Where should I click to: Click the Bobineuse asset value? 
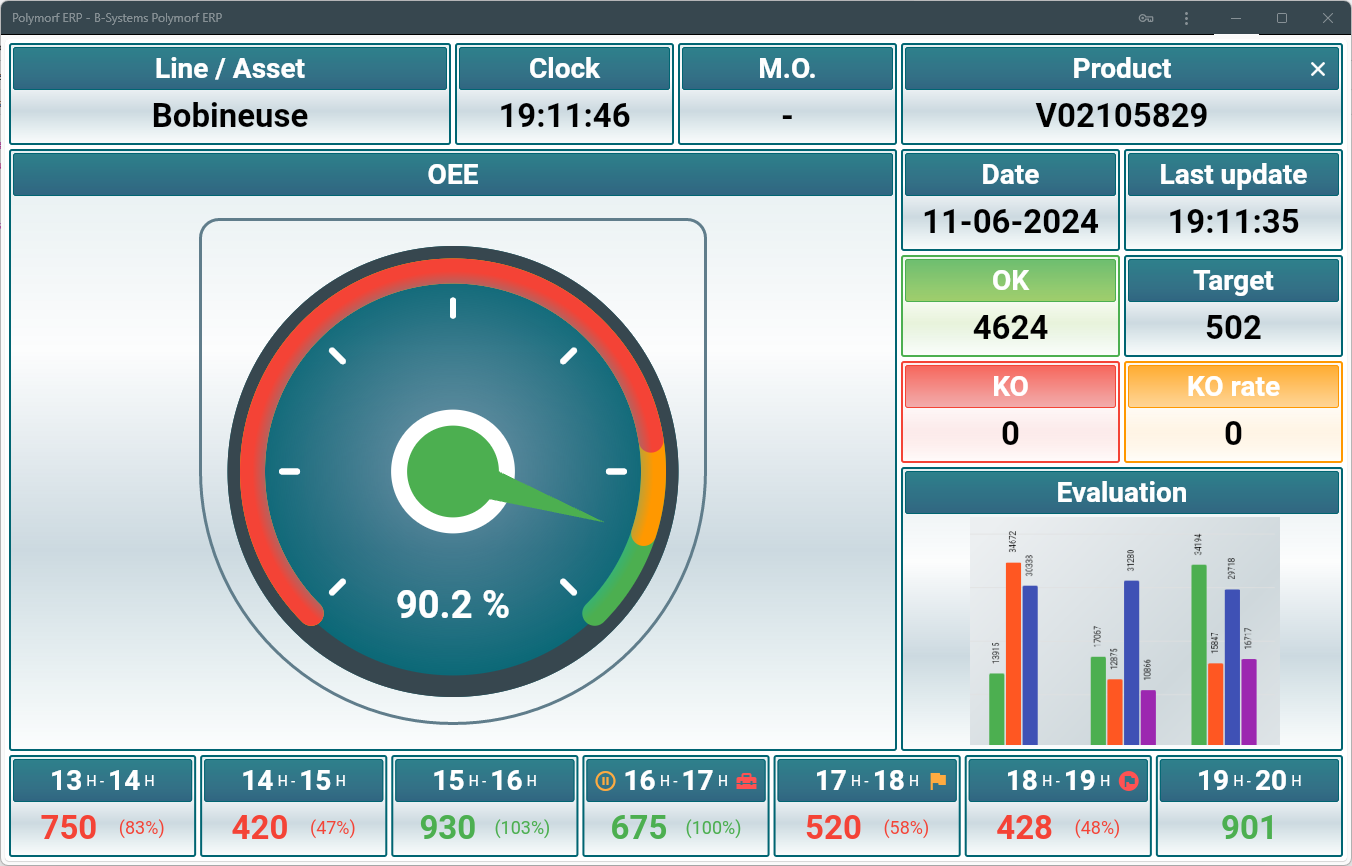230,115
